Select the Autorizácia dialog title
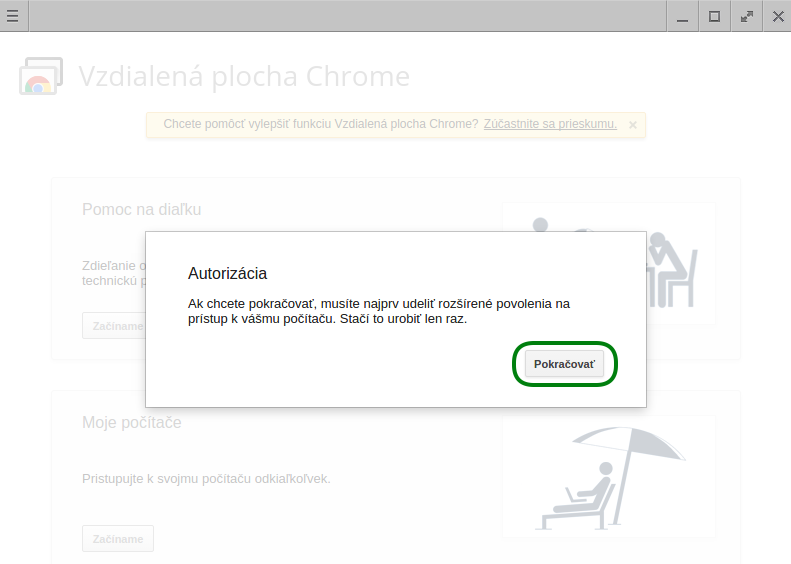The height and width of the screenshot is (564, 791). point(228,273)
